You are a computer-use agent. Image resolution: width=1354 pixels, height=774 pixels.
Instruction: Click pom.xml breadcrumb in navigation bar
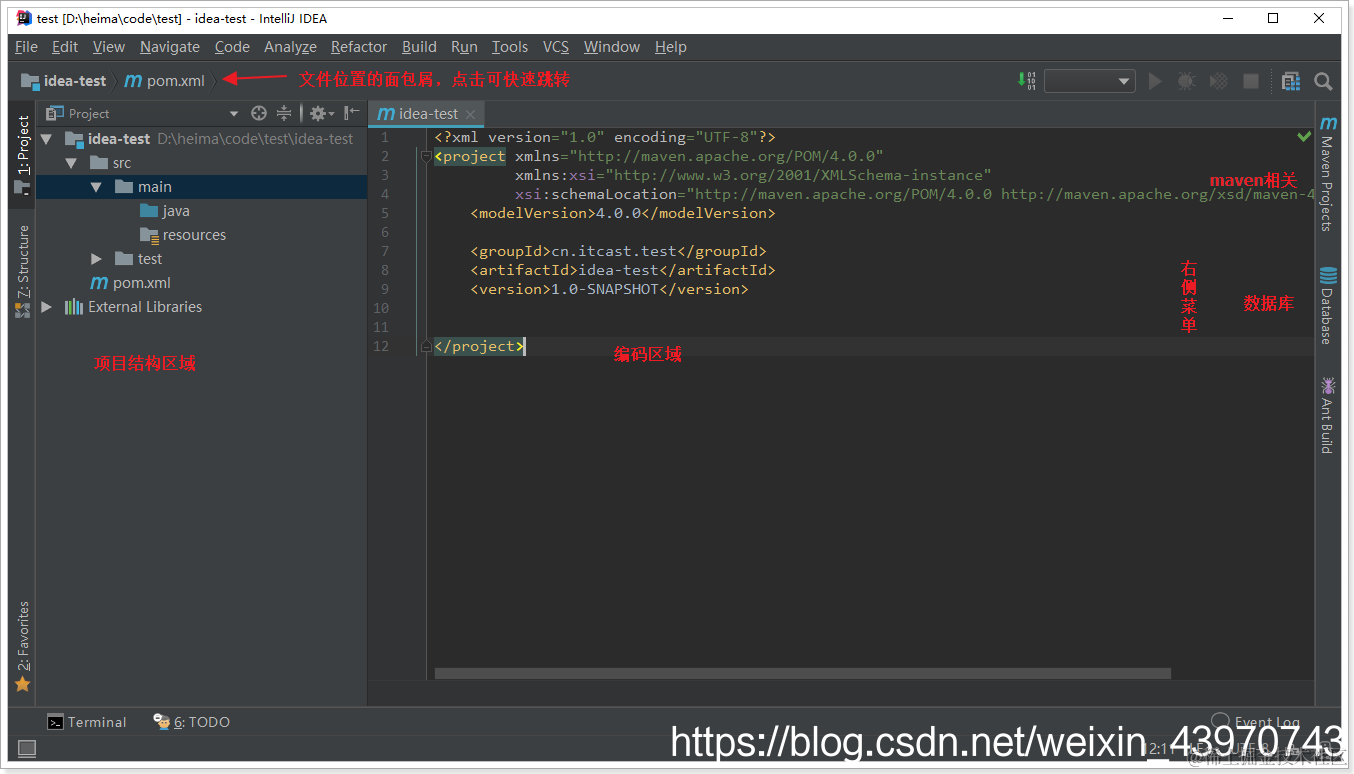point(164,81)
